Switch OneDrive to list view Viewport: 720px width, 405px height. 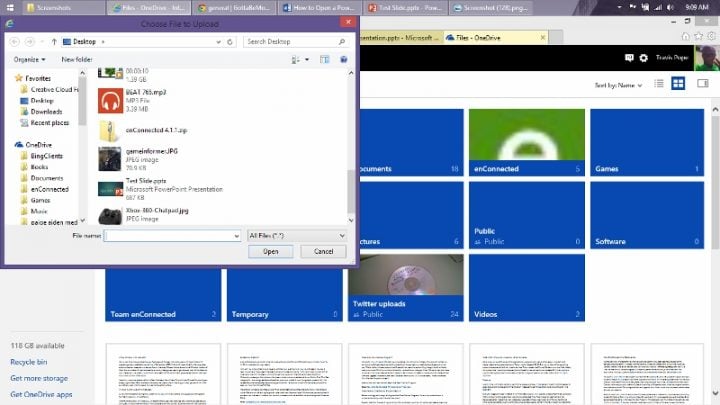[659, 84]
